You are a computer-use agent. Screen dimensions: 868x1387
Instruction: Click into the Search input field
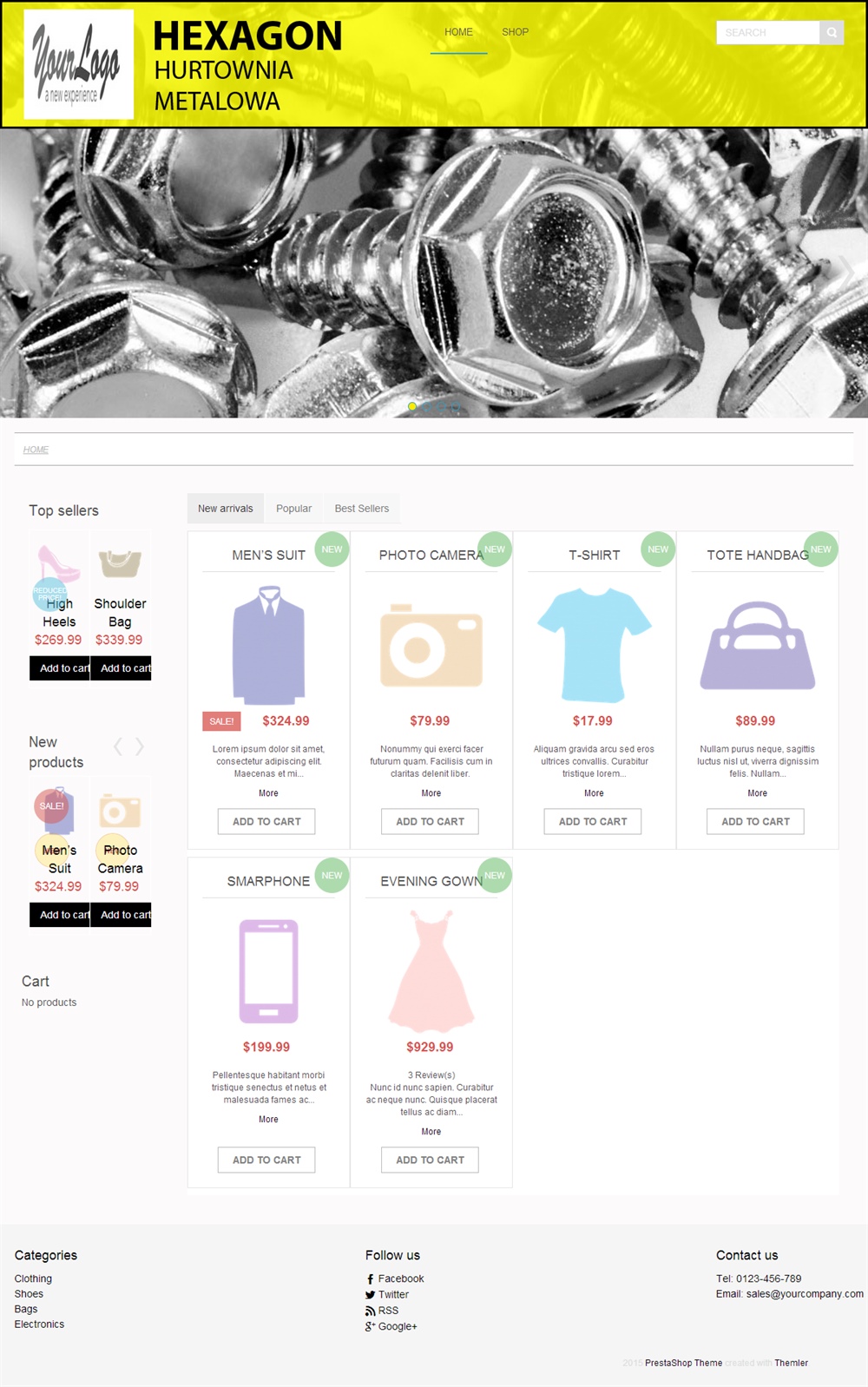click(x=767, y=33)
